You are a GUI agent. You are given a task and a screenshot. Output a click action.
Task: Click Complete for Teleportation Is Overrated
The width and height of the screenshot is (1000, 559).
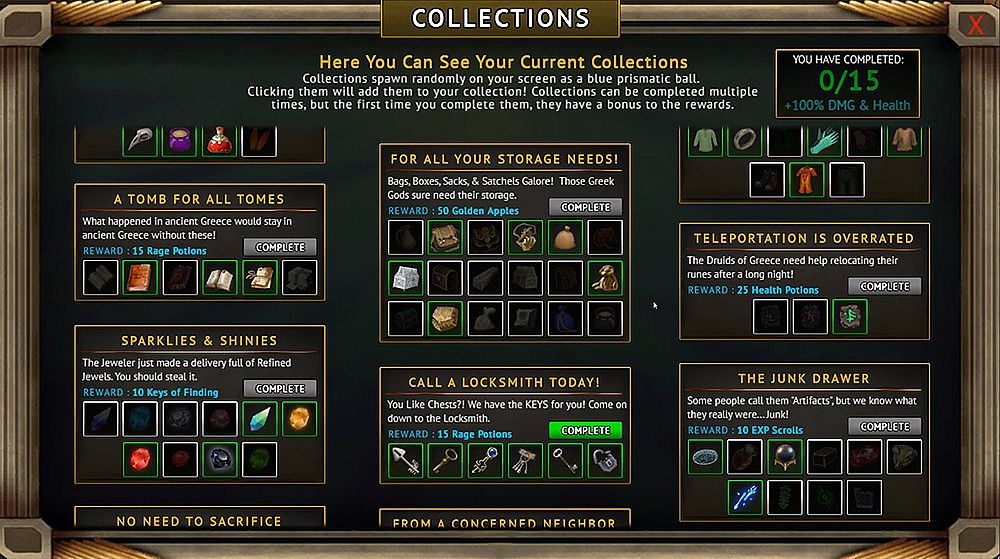(x=885, y=286)
